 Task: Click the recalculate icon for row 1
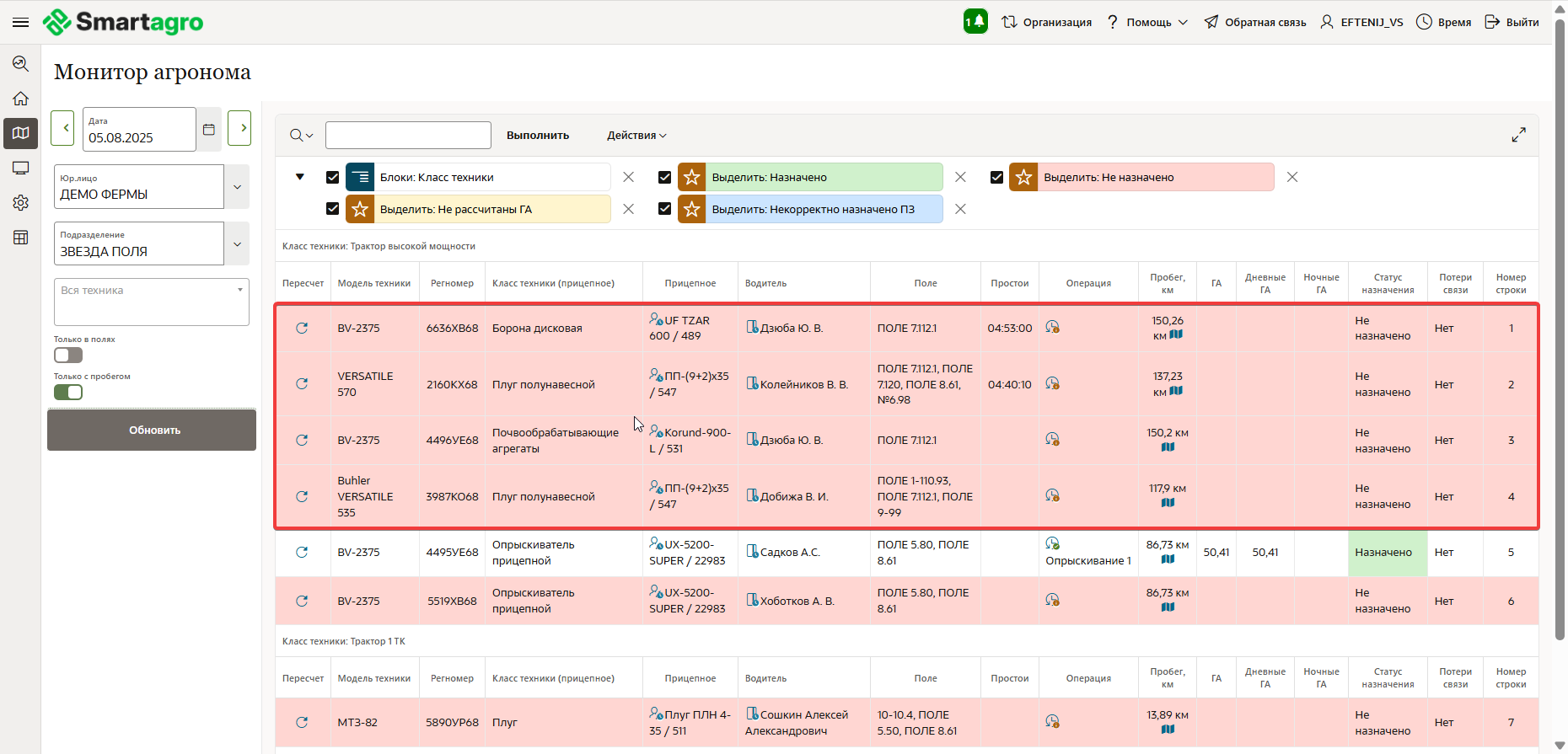pyautogui.click(x=302, y=328)
